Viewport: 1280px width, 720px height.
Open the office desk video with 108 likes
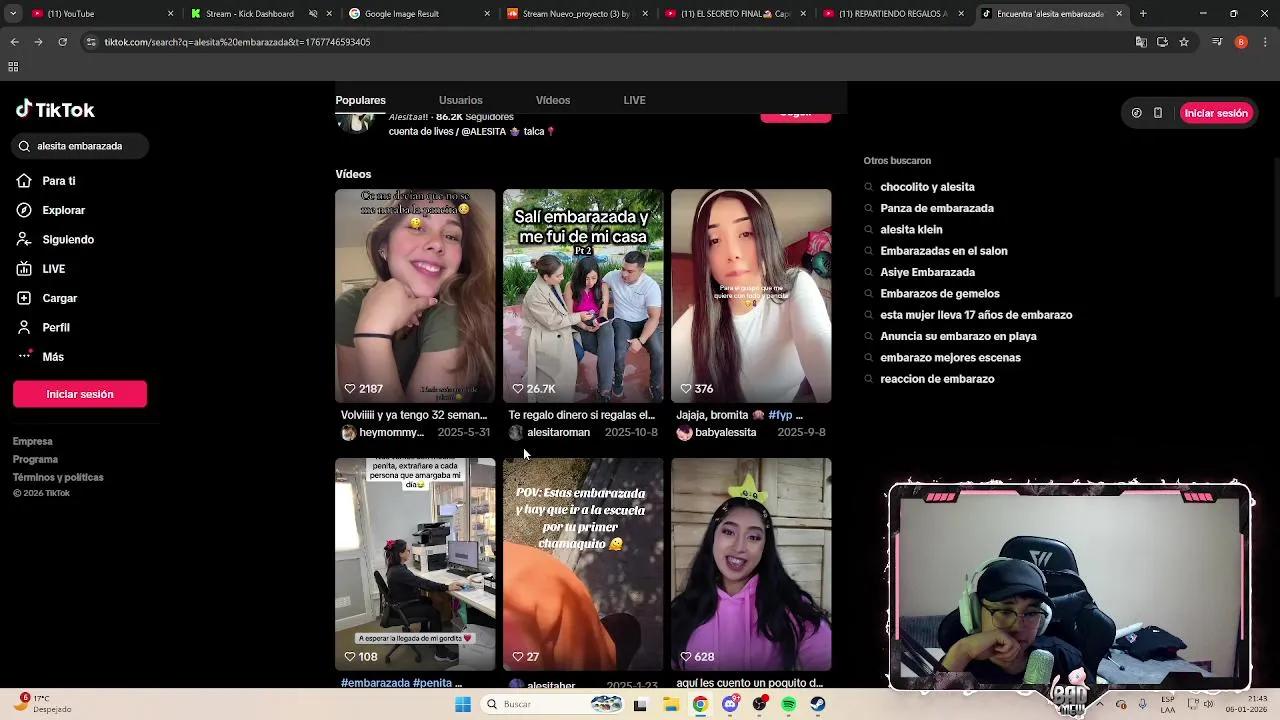[415, 564]
